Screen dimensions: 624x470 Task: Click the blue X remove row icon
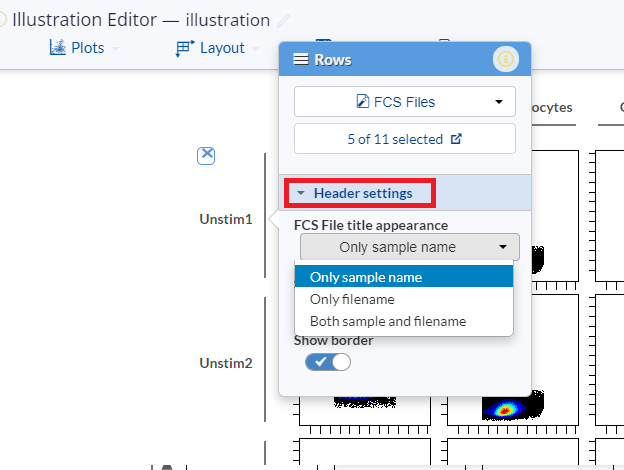[x=206, y=154]
